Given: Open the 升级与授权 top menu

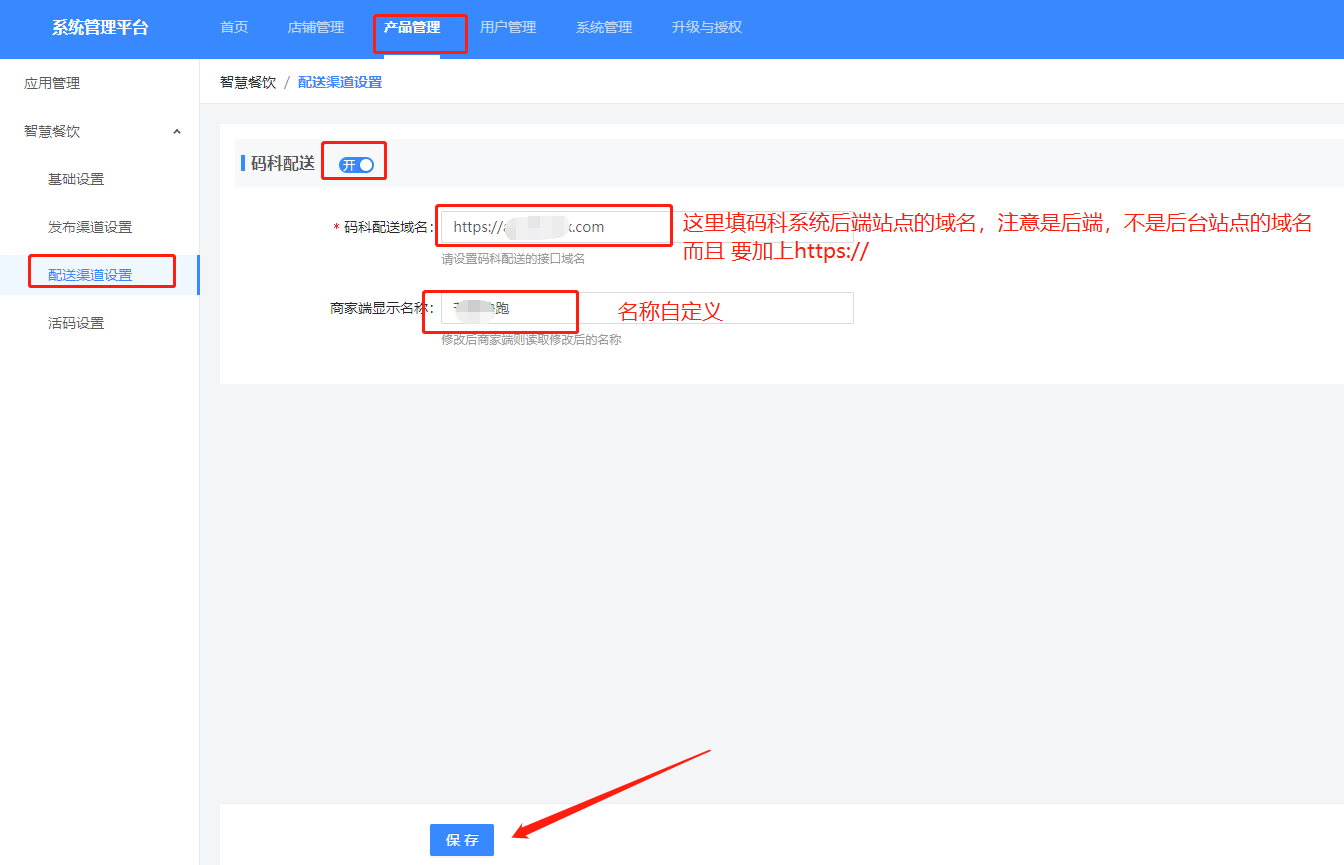Looking at the screenshot, I should (707, 28).
